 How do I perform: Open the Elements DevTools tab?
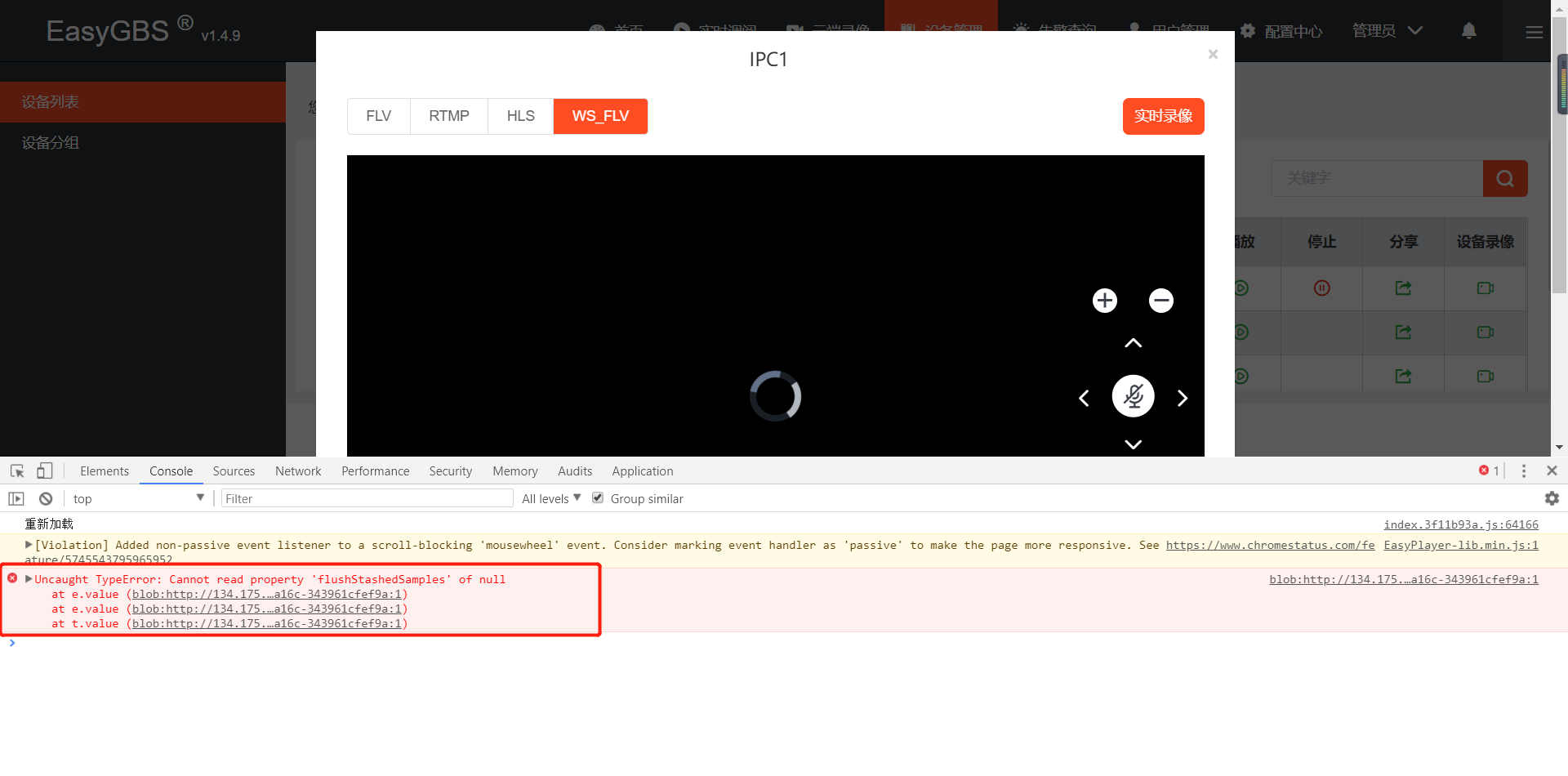105,471
